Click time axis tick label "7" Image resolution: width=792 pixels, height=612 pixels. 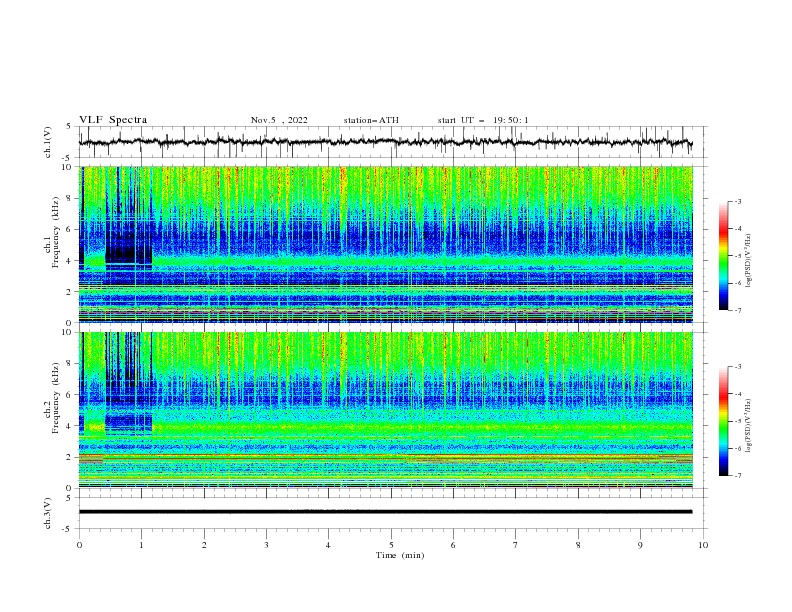pyautogui.click(x=516, y=545)
